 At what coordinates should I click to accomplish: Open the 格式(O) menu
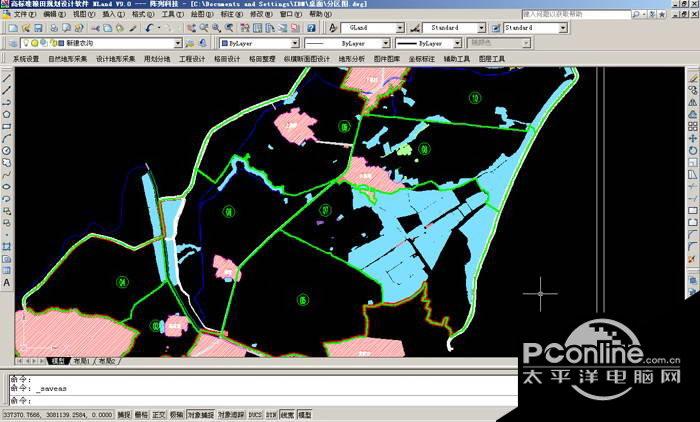click(x=142, y=14)
